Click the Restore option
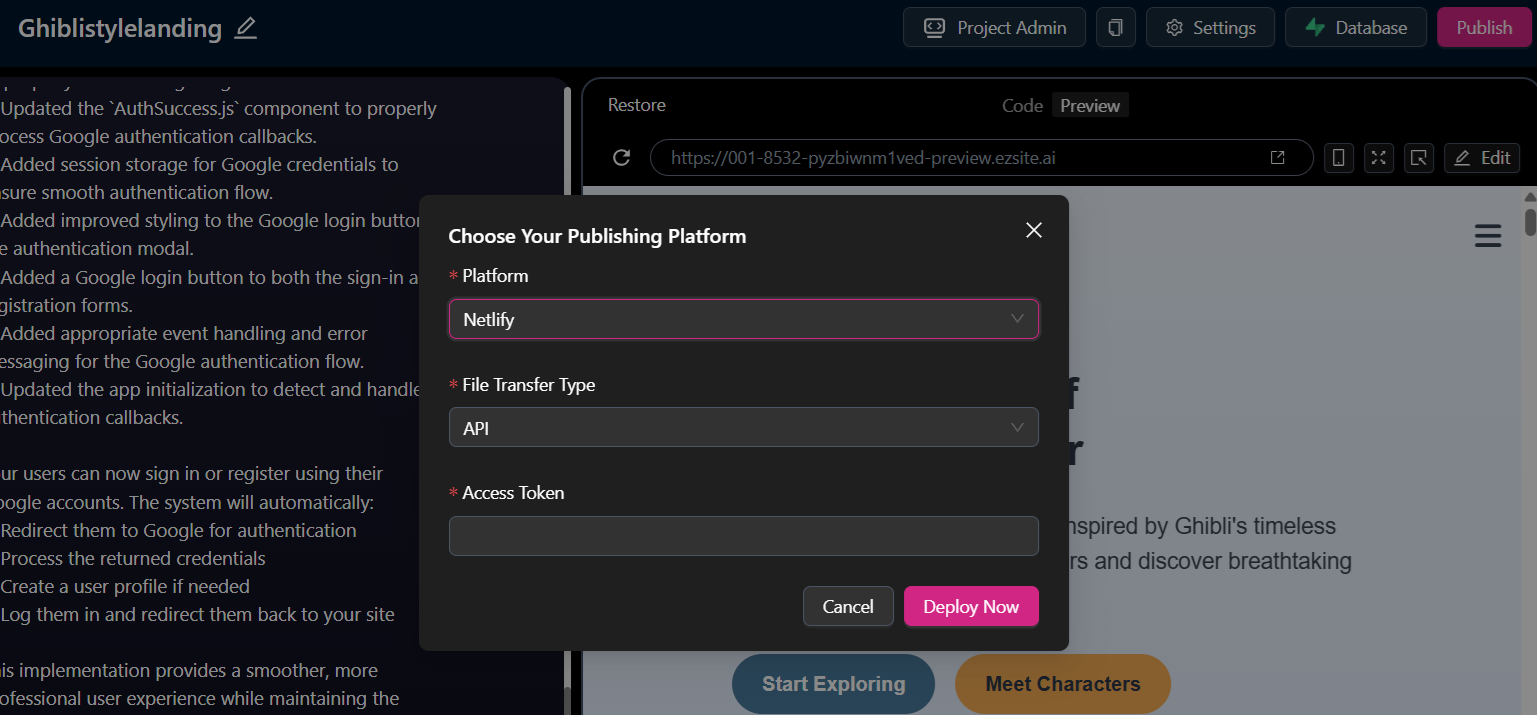Screen dimensions: 1537x715 pyautogui.click(x=636, y=105)
